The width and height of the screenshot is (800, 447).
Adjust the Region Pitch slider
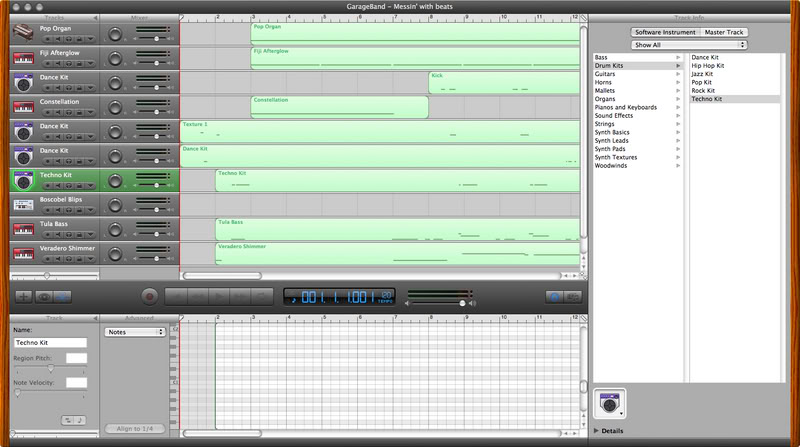coord(51,368)
